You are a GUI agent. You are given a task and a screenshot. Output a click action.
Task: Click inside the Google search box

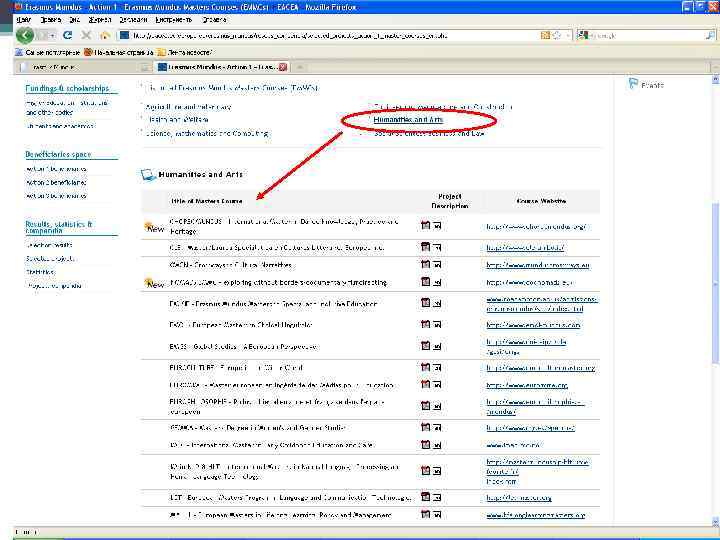coord(647,35)
